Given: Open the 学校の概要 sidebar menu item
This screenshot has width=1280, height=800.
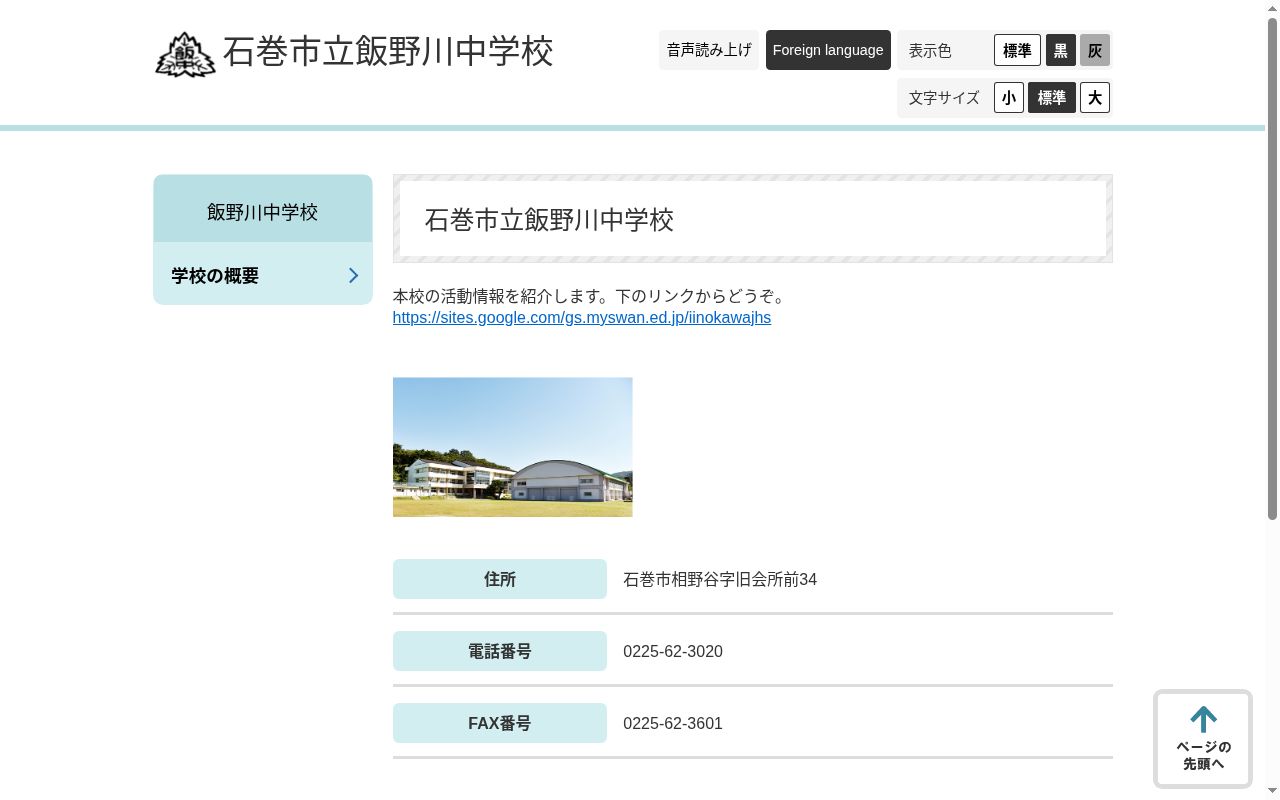Looking at the screenshot, I should [x=263, y=275].
